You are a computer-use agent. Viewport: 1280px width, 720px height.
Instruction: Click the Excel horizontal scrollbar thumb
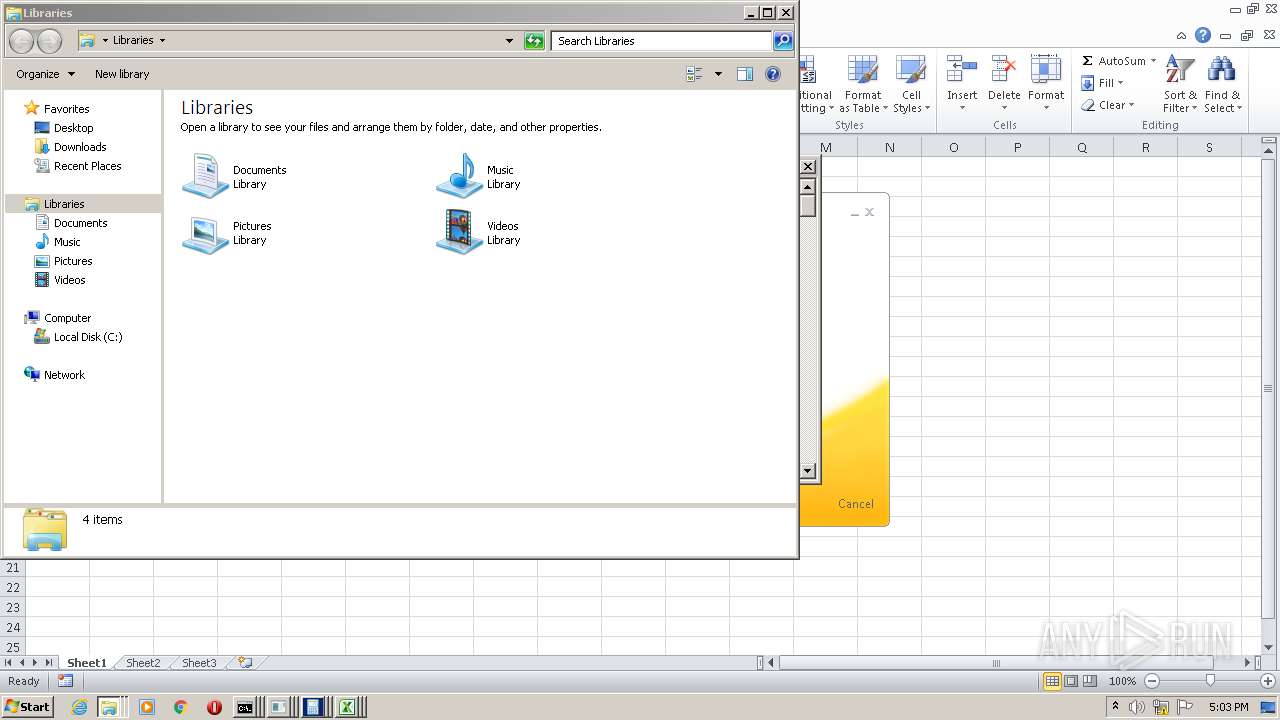pos(996,663)
